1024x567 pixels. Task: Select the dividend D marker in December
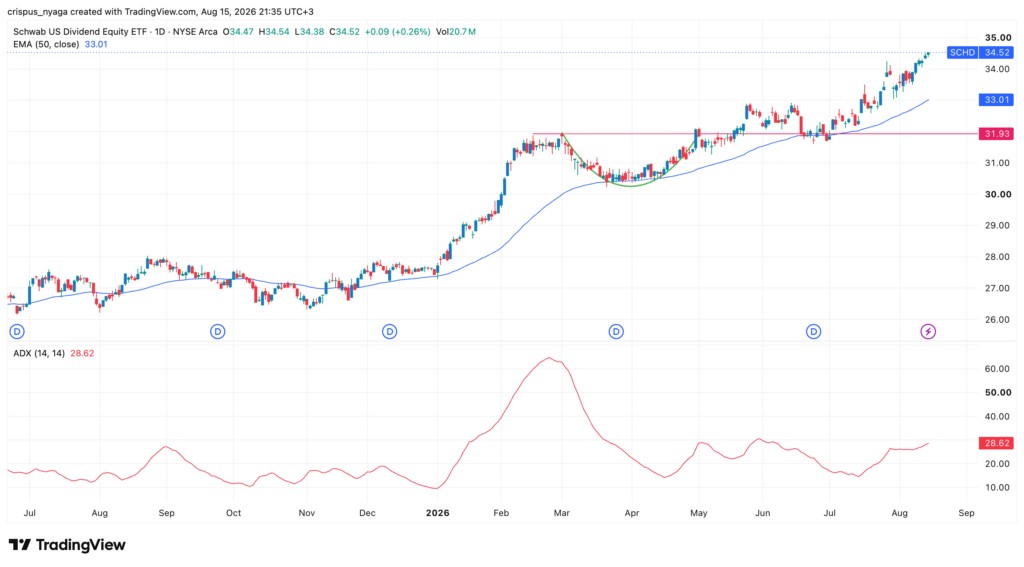coord(389,332)
